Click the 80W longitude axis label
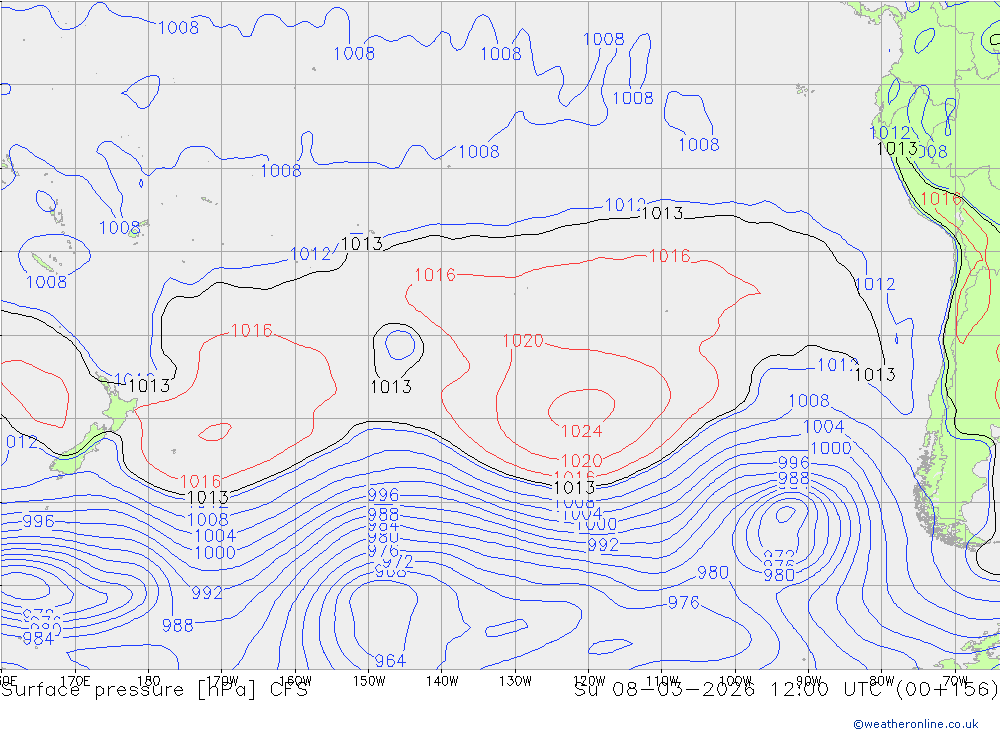Viewport: 1000px width, 733px height. (882, 681)
